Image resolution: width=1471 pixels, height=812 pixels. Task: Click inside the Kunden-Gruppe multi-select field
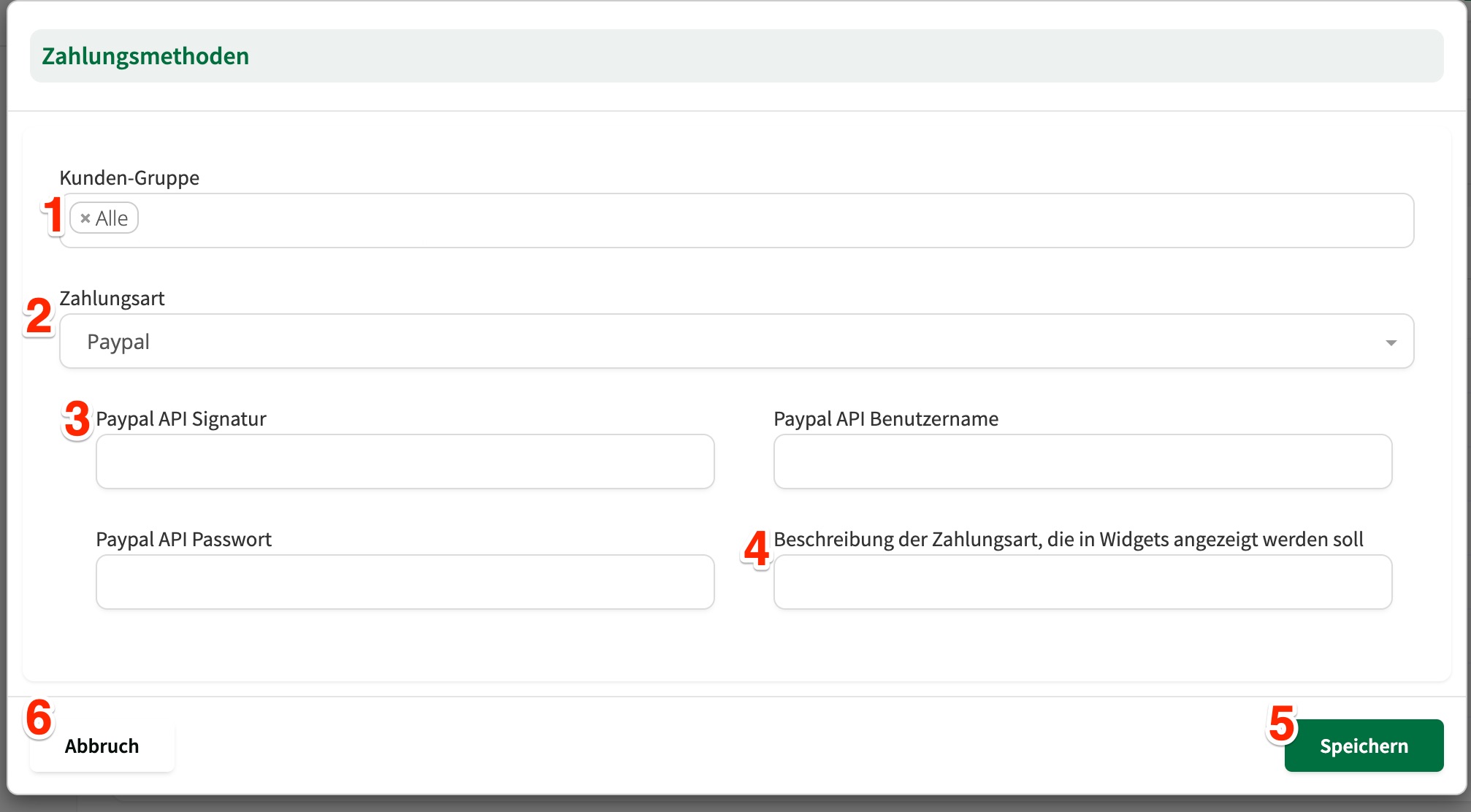pos(736,221)
